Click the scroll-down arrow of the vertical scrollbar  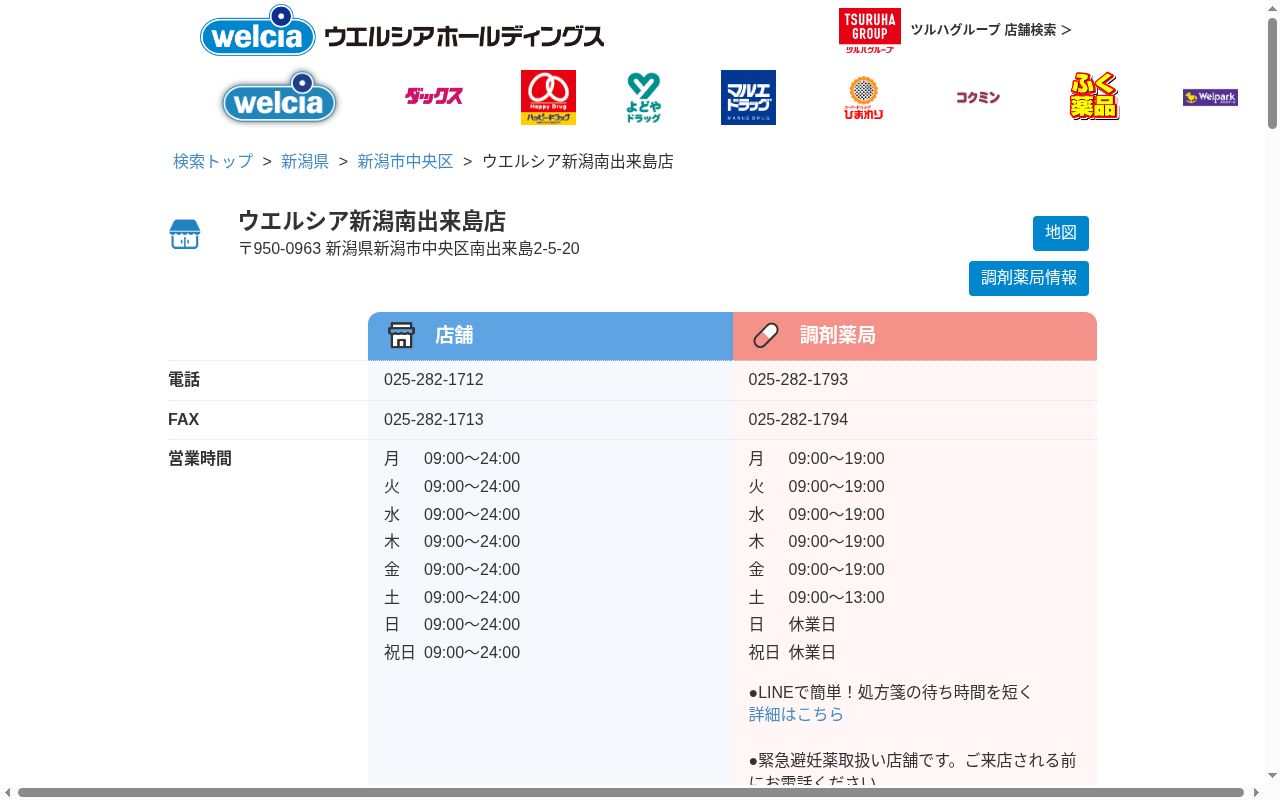pyautogui.click(x=1272, y=776)
